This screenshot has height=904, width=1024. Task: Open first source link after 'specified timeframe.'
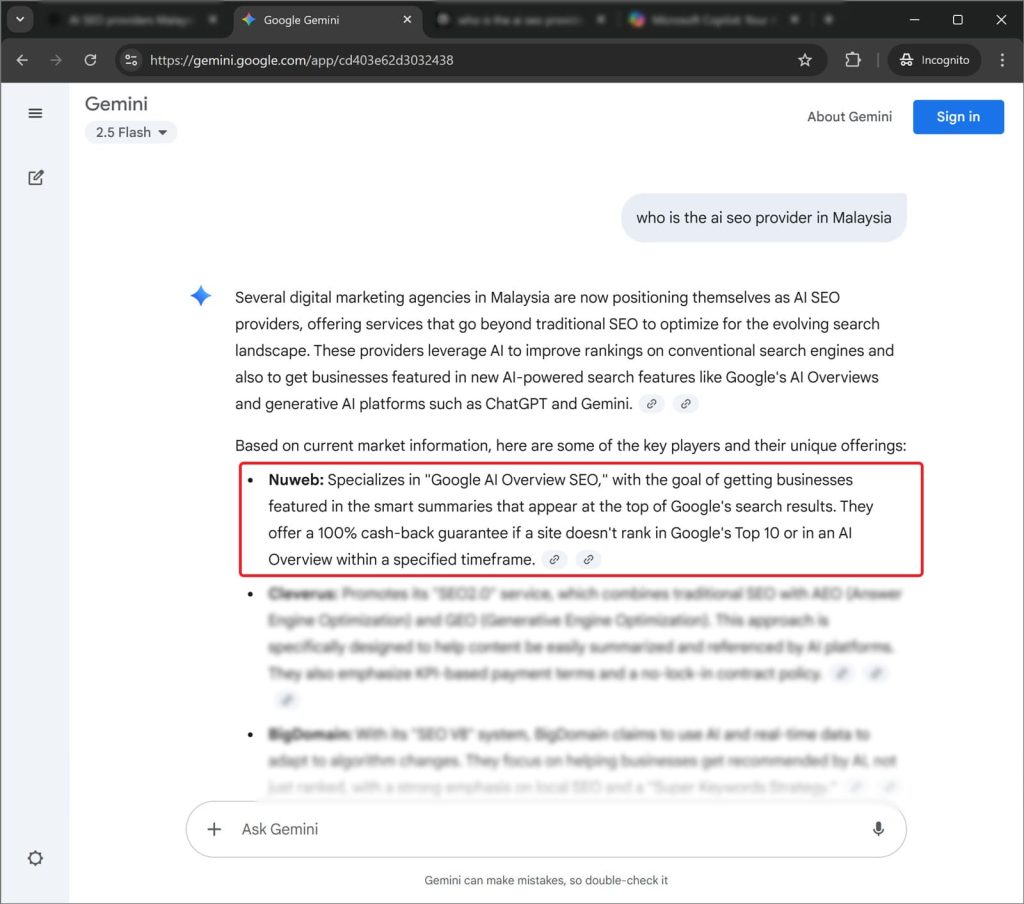(554, 560)
